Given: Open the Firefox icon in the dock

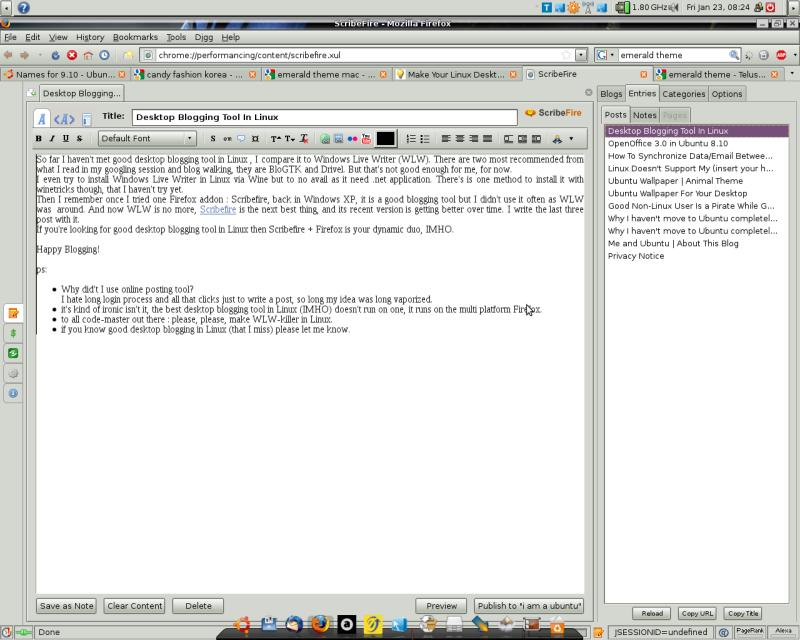Looking at the screenshot, I should pyautogui.click(x=320, y=624).
